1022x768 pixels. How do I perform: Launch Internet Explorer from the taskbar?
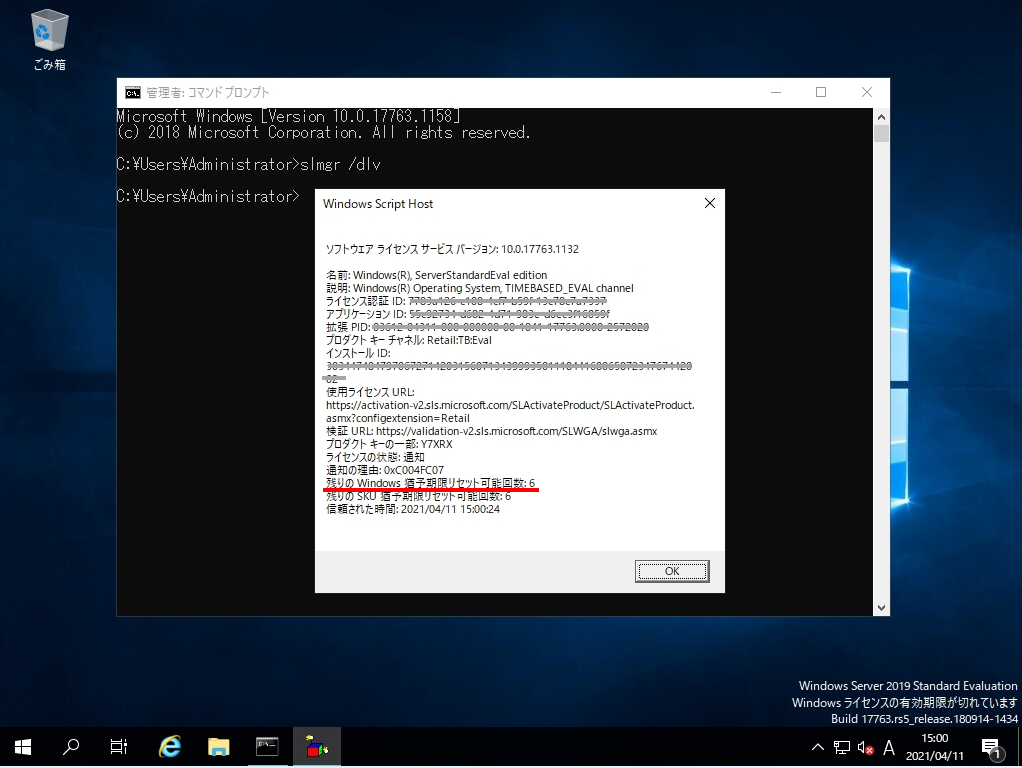pos(170,747)
